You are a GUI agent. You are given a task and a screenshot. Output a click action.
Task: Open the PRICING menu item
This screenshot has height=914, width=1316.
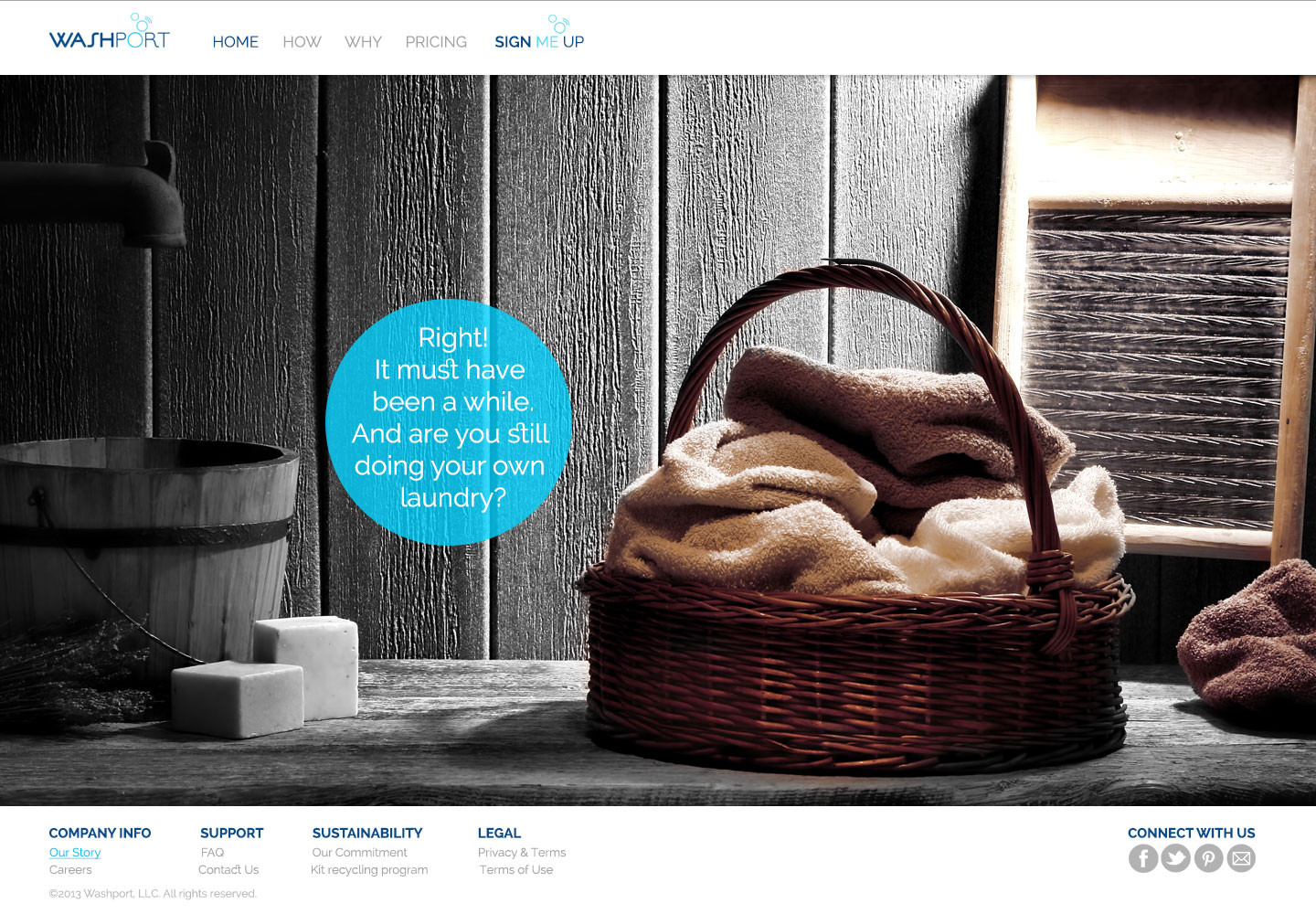pos(436,42)
